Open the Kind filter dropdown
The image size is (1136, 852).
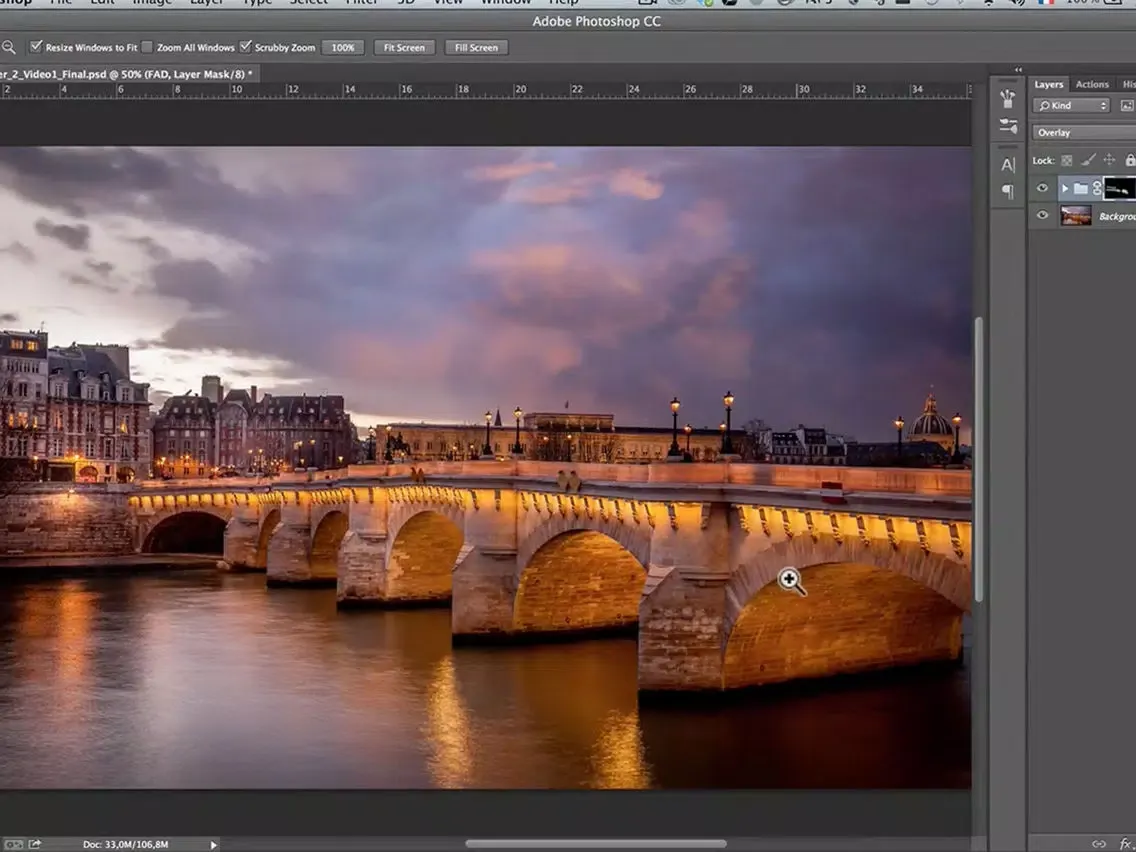tap(1071, 106)
